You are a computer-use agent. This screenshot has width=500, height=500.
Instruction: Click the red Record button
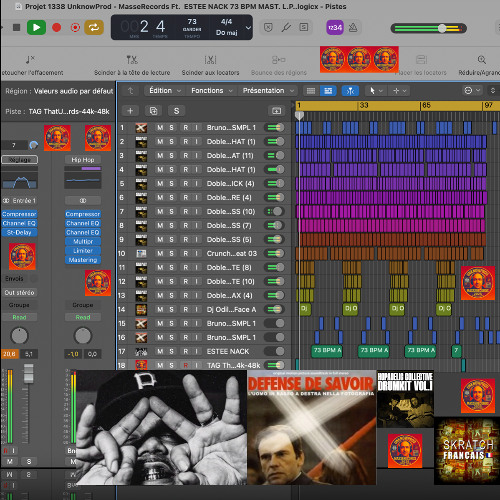click(x=56, y=27)
